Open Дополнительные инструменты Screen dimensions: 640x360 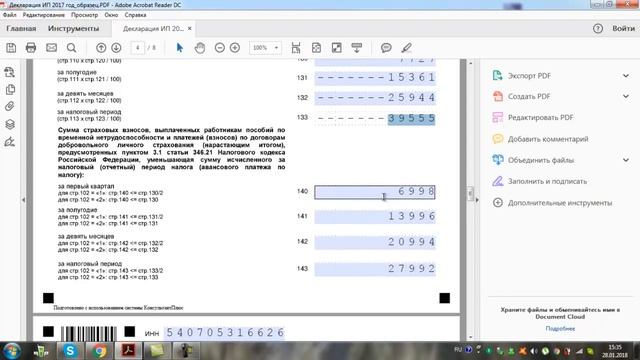[x=552, y=202]
